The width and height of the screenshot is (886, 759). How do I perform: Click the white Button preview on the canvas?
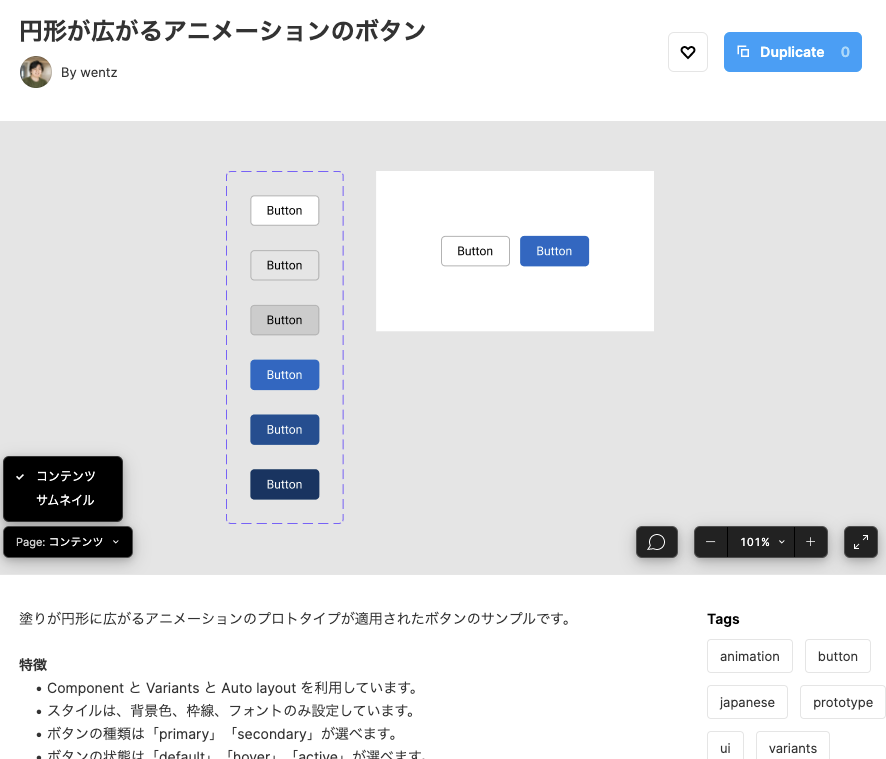click(475, 251)
